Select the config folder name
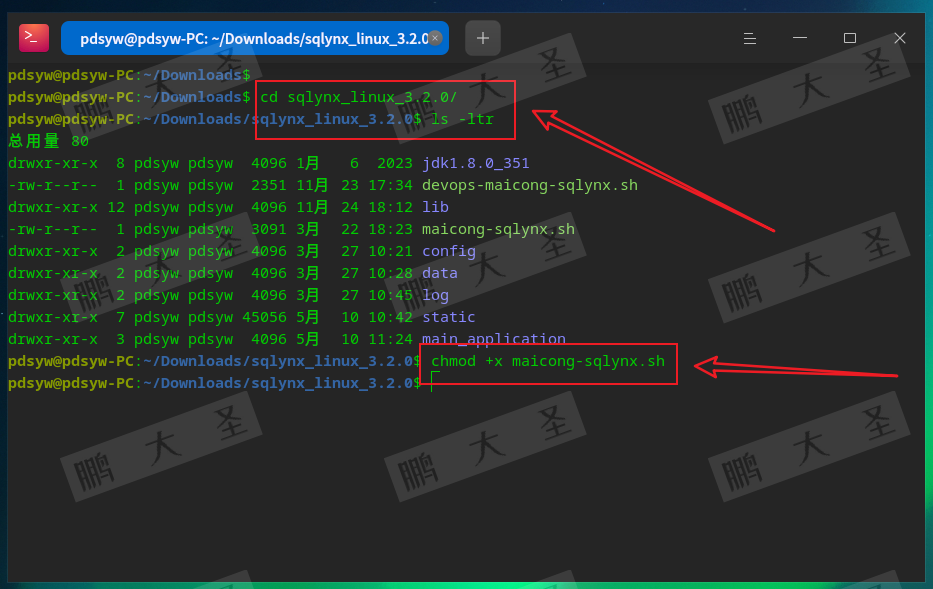Image resolution: width=933 pixels, height=589 pixels. (448, 251)
